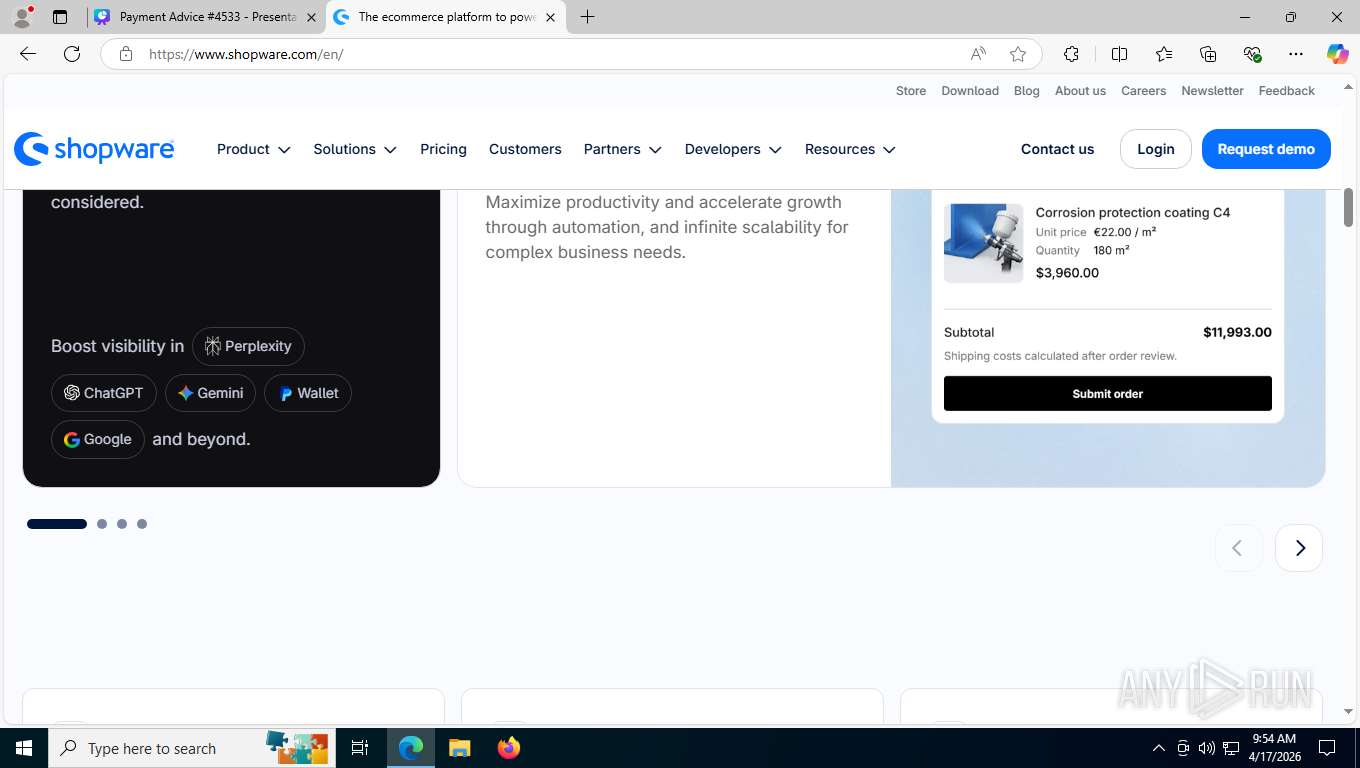1360x768 pixels.
Task: Open the Favorites list
Action: 1164,54
